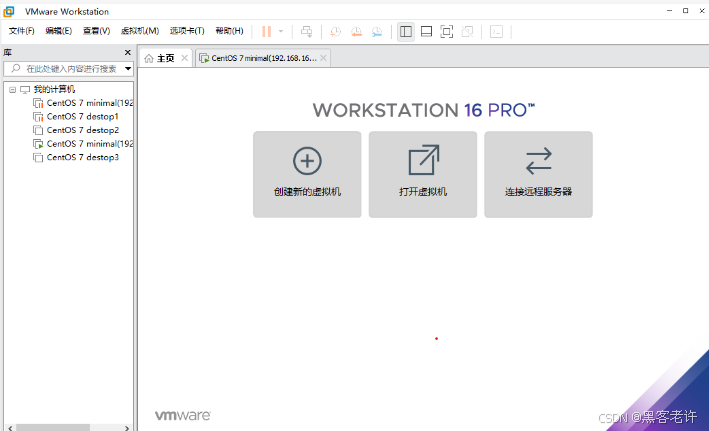This screenshot has height=431, width=709.
Task: Open the library search dropdown arrow
Action: pyautogui.click(x=128, y=69)
